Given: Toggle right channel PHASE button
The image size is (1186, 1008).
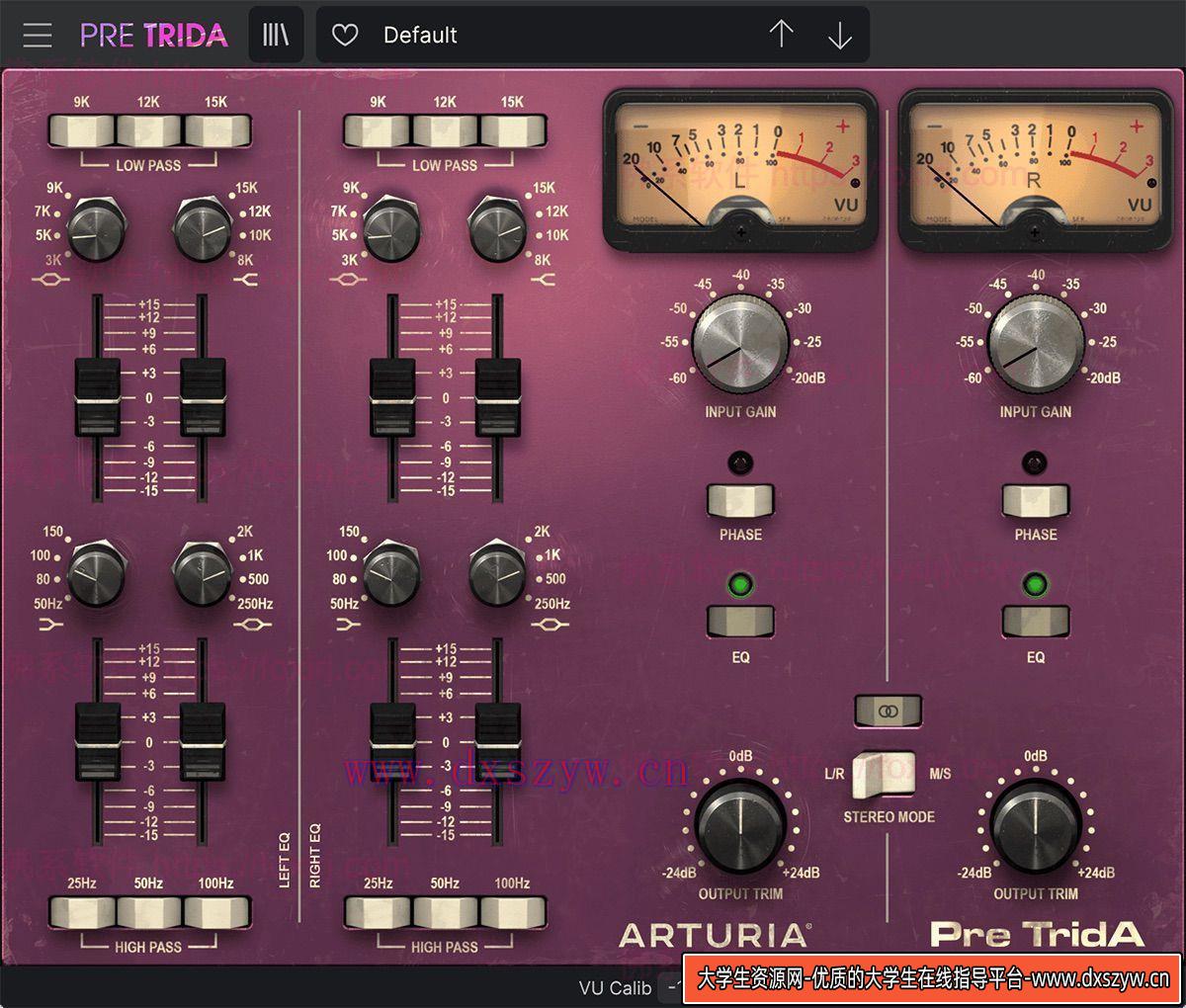Looking at the screenshot, I should click(x=1035, y=500).
